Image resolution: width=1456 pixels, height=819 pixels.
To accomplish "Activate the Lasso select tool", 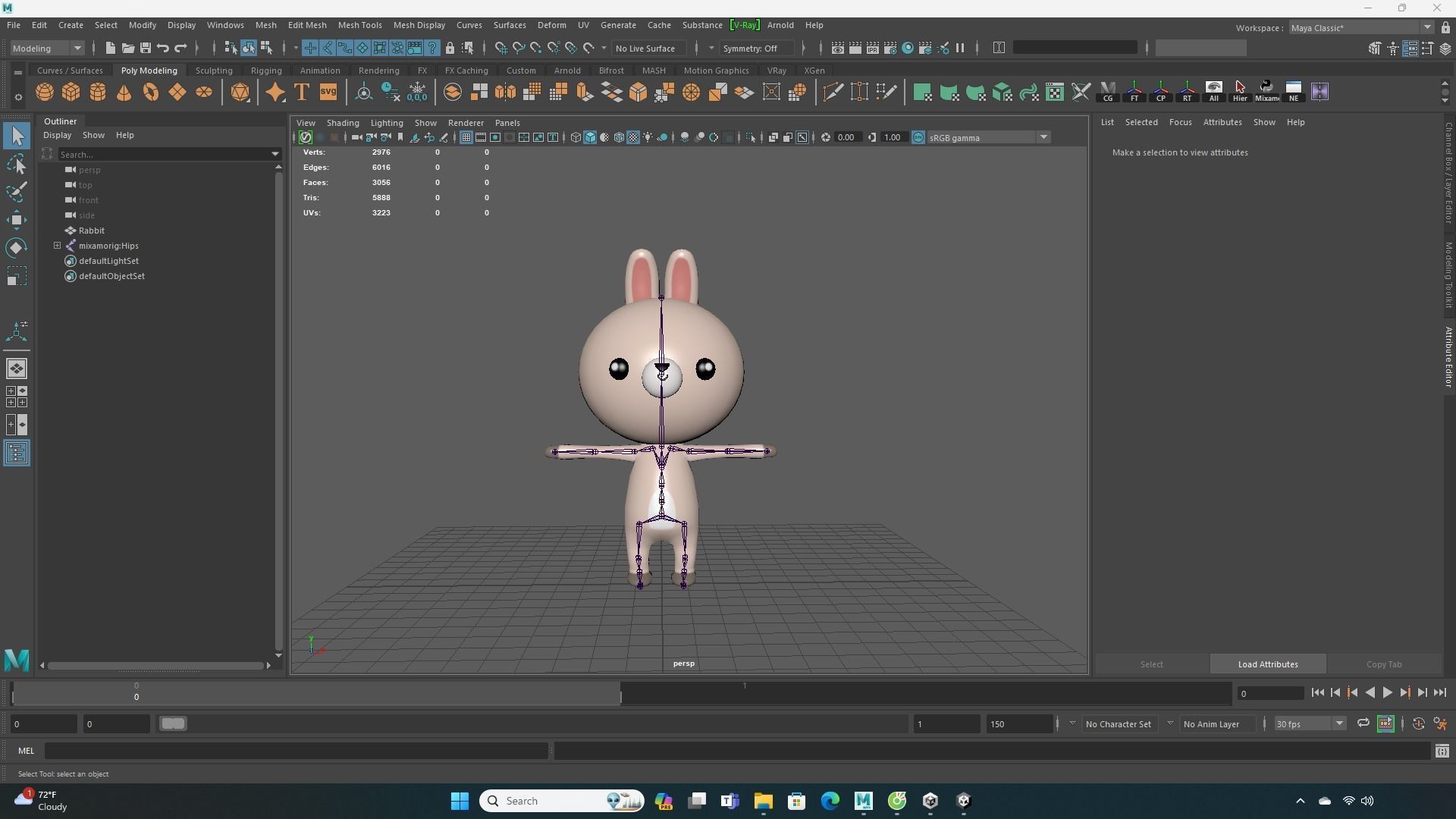I will [x=17, y=165].
